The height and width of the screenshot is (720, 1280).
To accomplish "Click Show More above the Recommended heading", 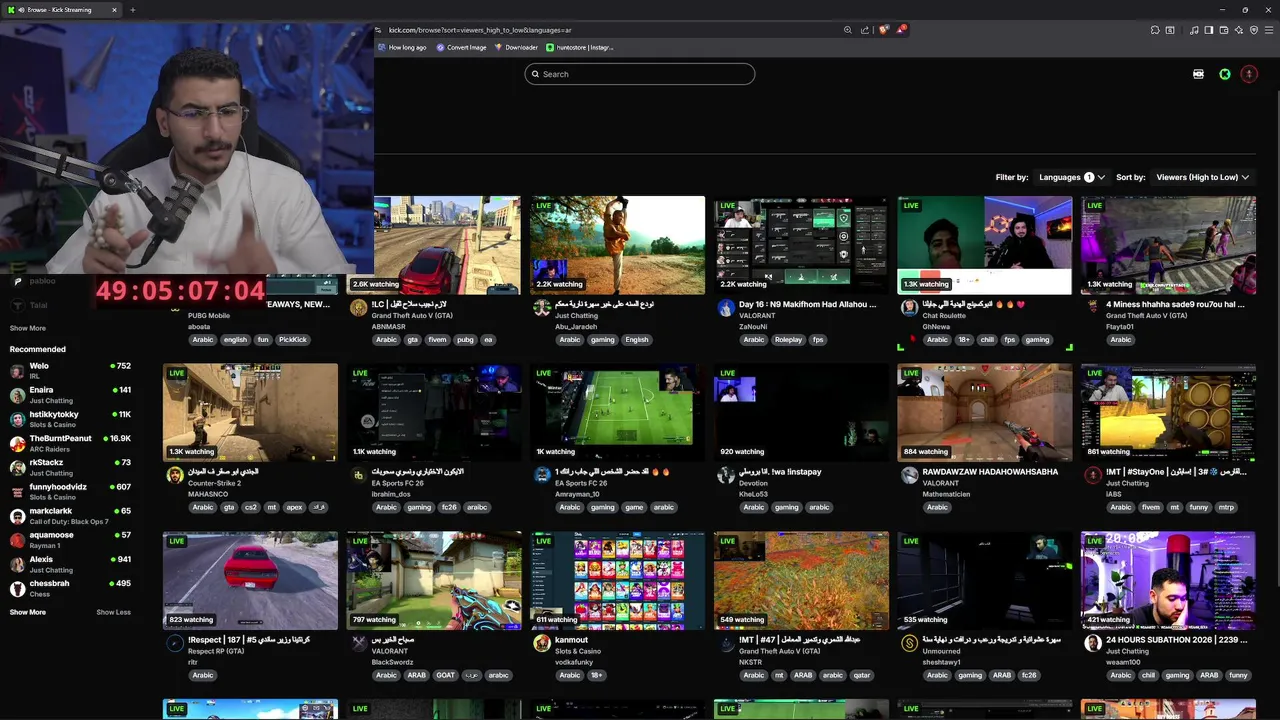I will [27, 328].
